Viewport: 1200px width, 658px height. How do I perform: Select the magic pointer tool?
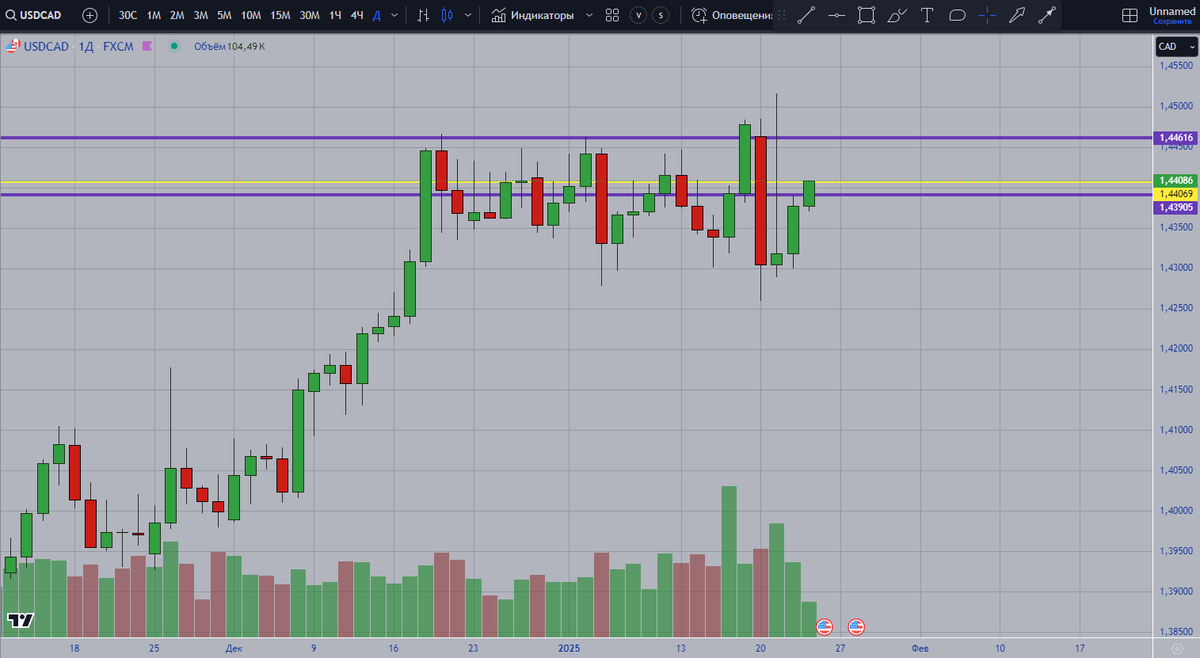tap(1047, 15)
